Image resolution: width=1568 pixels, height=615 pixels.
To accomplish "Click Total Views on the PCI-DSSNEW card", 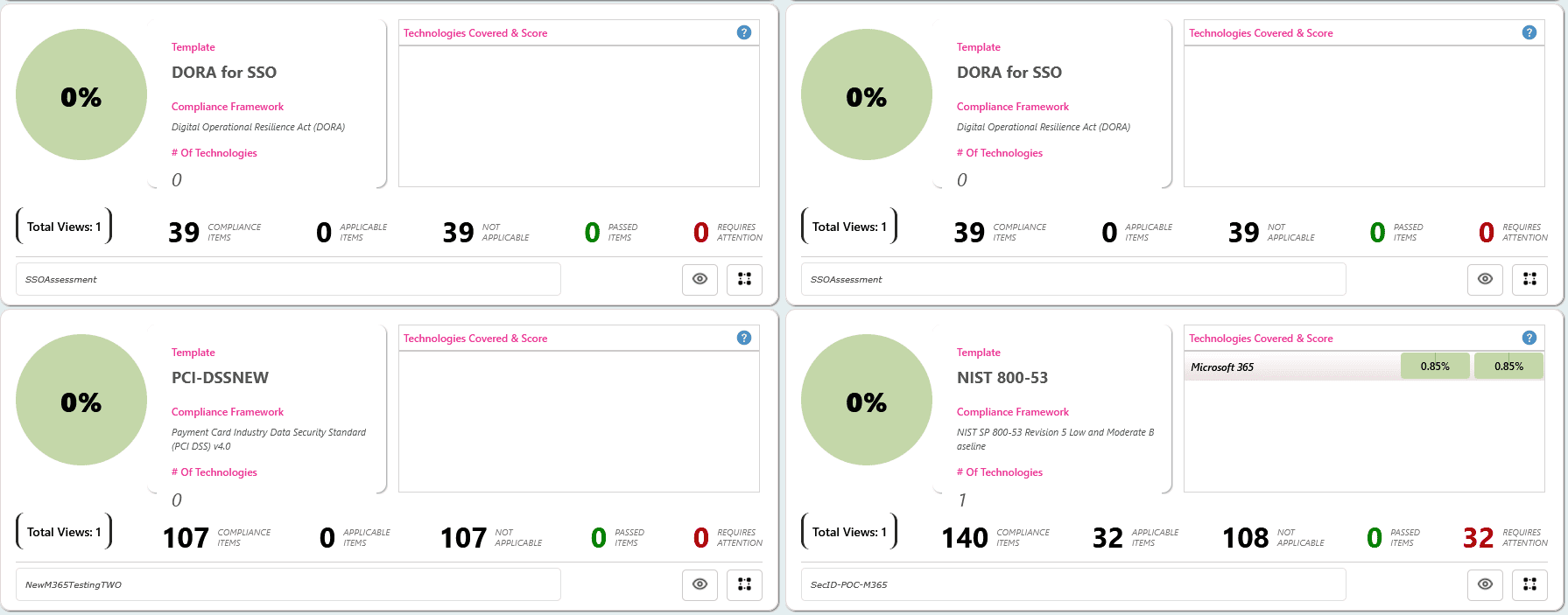I will pos(64,532).
